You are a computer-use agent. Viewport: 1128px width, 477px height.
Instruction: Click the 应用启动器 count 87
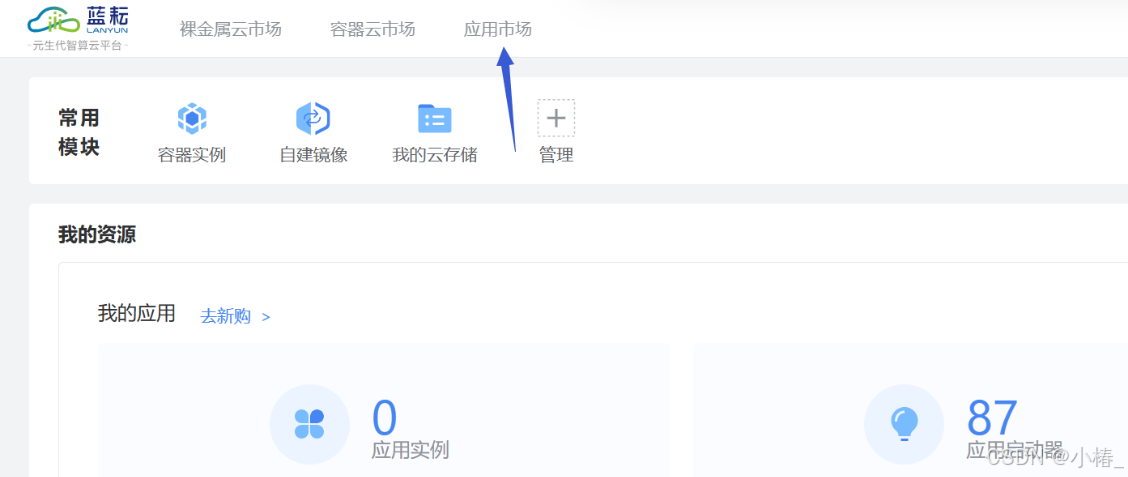click(x=992, y=417)
